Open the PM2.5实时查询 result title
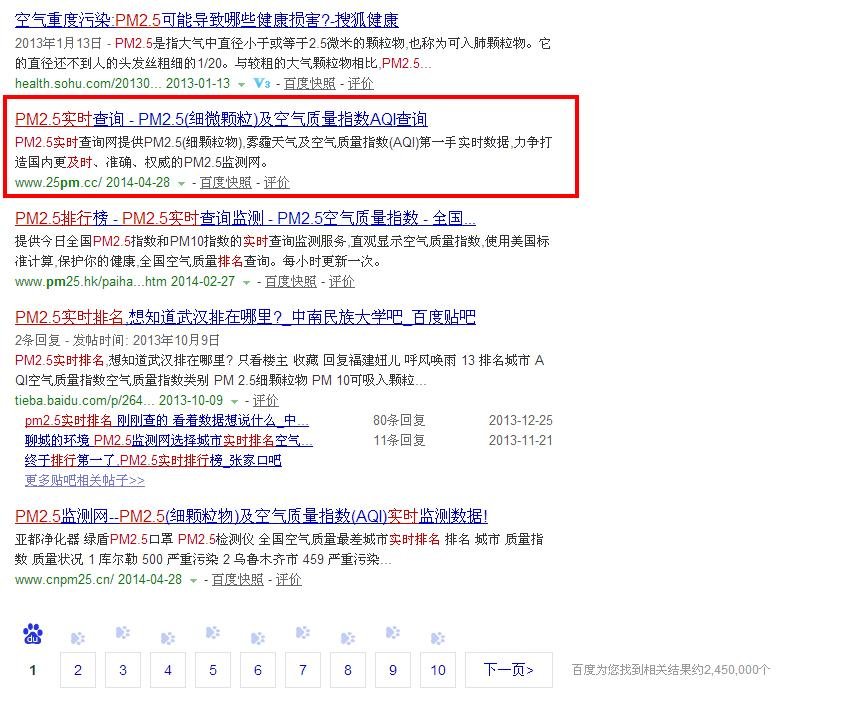 [221, 120]
